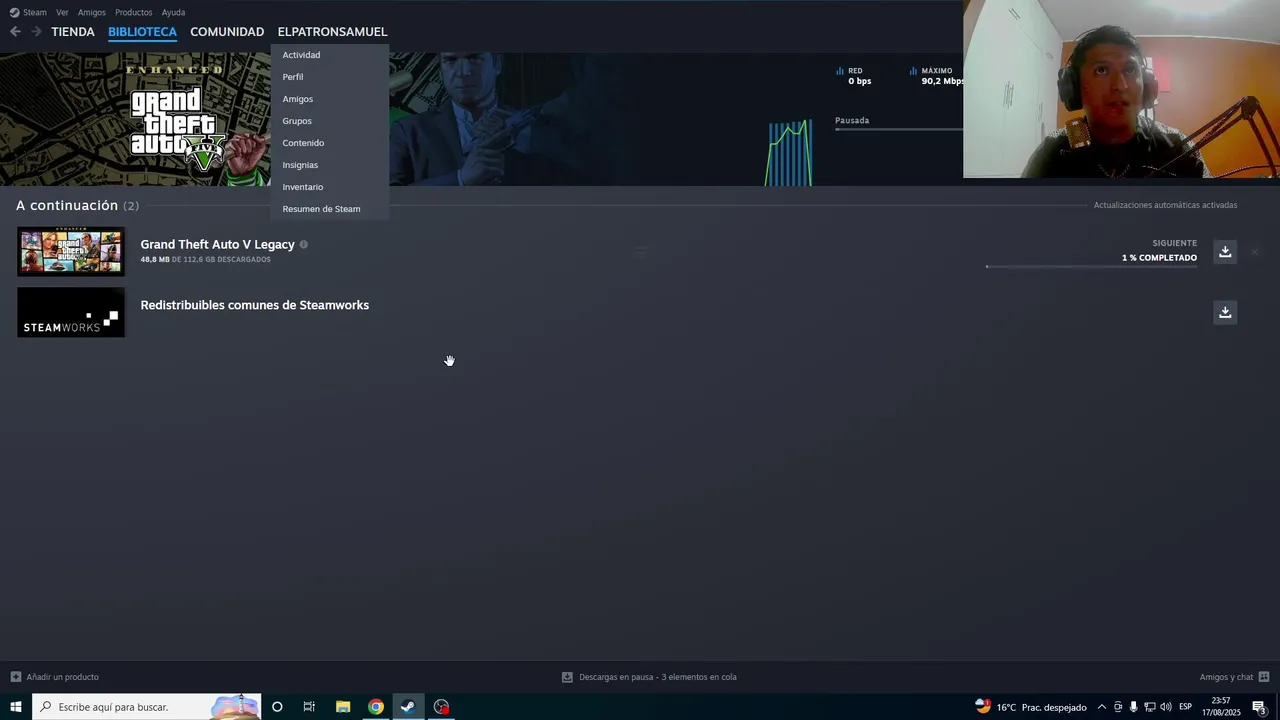The width and height of the screenshot is (1280, 720).
Task: Open the Ayuda menu
Action: click(x=173, y=12)
